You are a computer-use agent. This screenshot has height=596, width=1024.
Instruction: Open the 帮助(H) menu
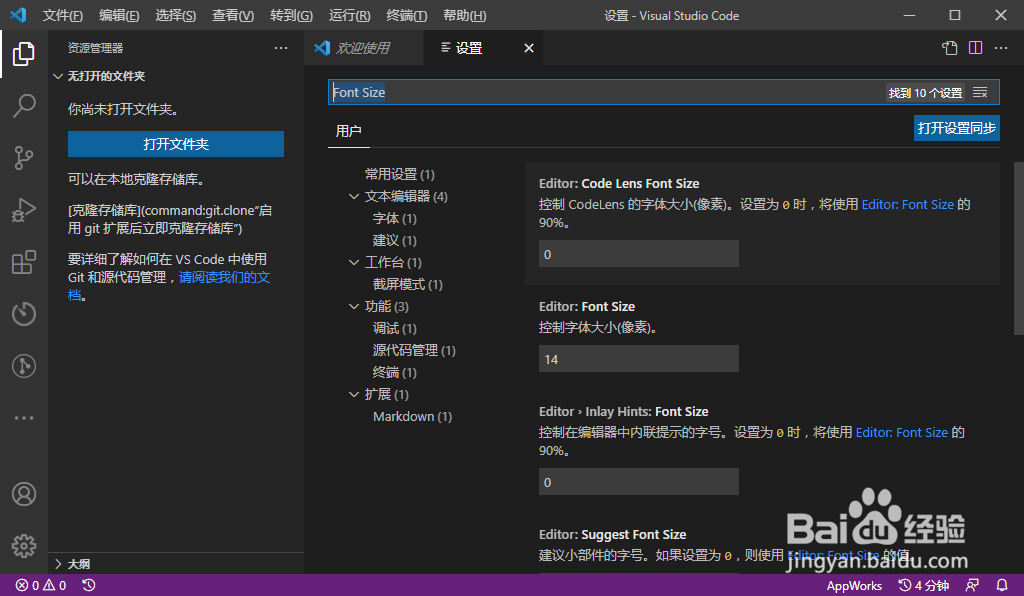tap(464, 15)
